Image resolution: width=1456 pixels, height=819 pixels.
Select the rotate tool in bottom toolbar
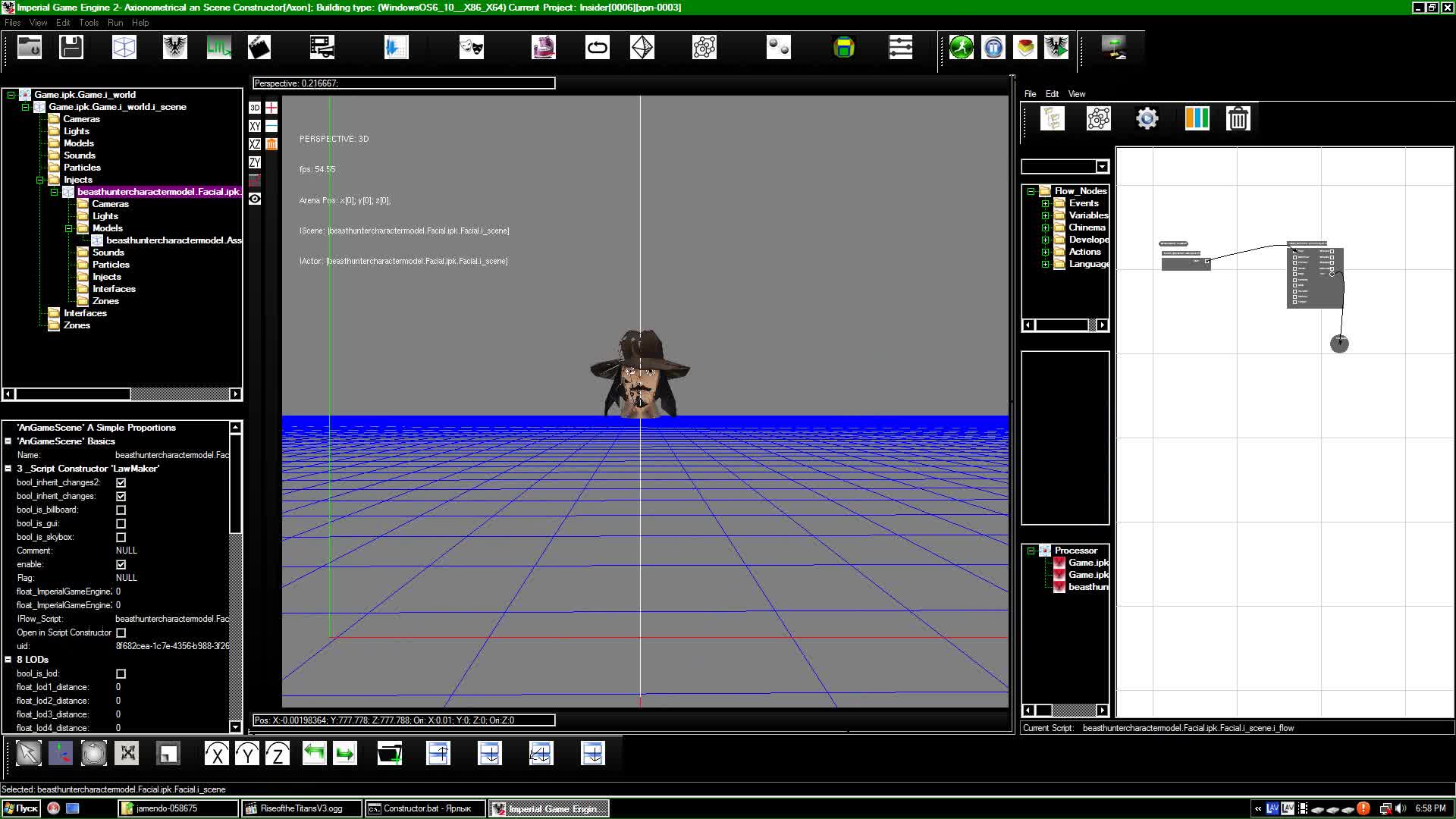pos(93,753)
